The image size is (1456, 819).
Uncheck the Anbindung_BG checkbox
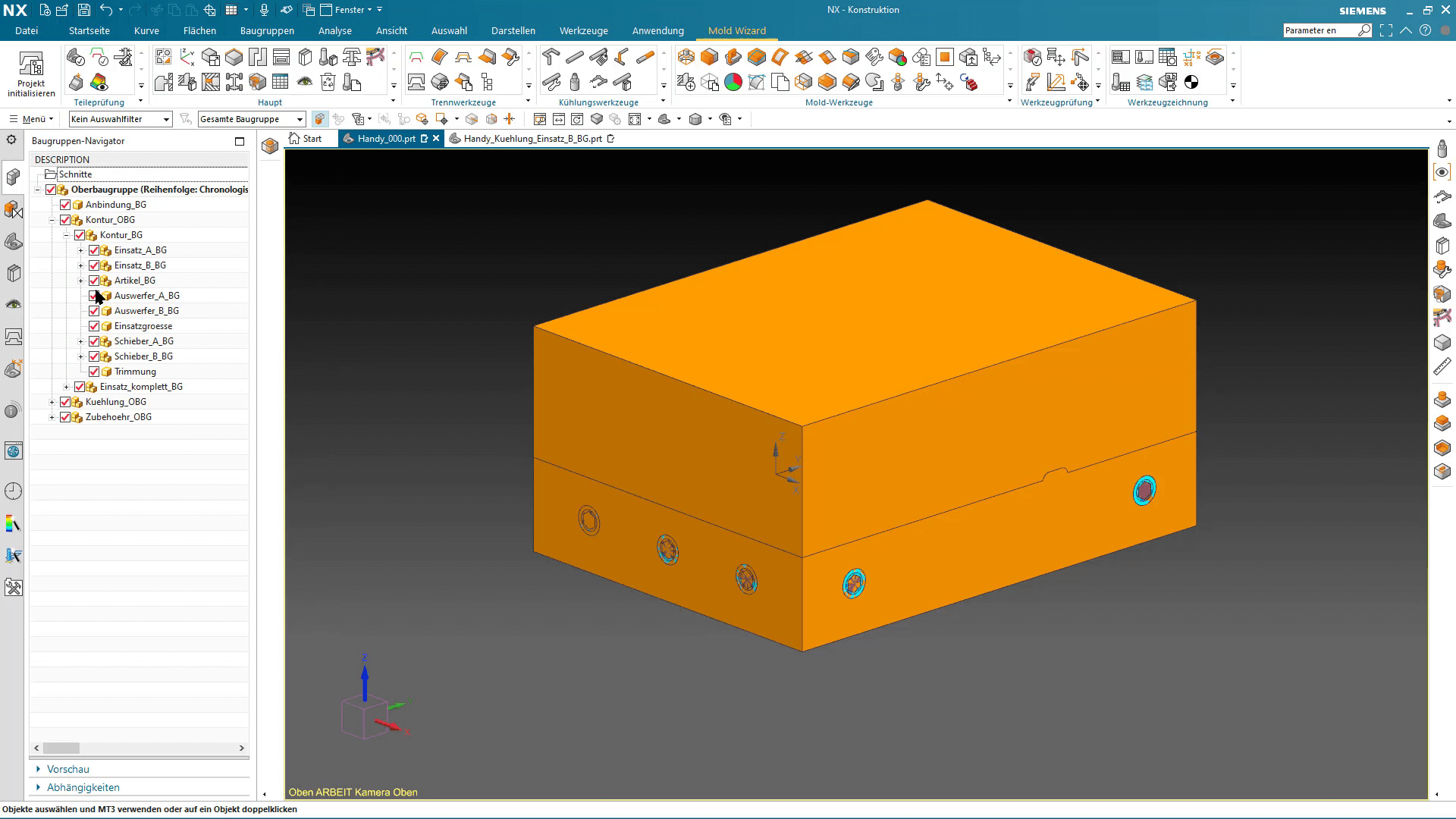65,205
